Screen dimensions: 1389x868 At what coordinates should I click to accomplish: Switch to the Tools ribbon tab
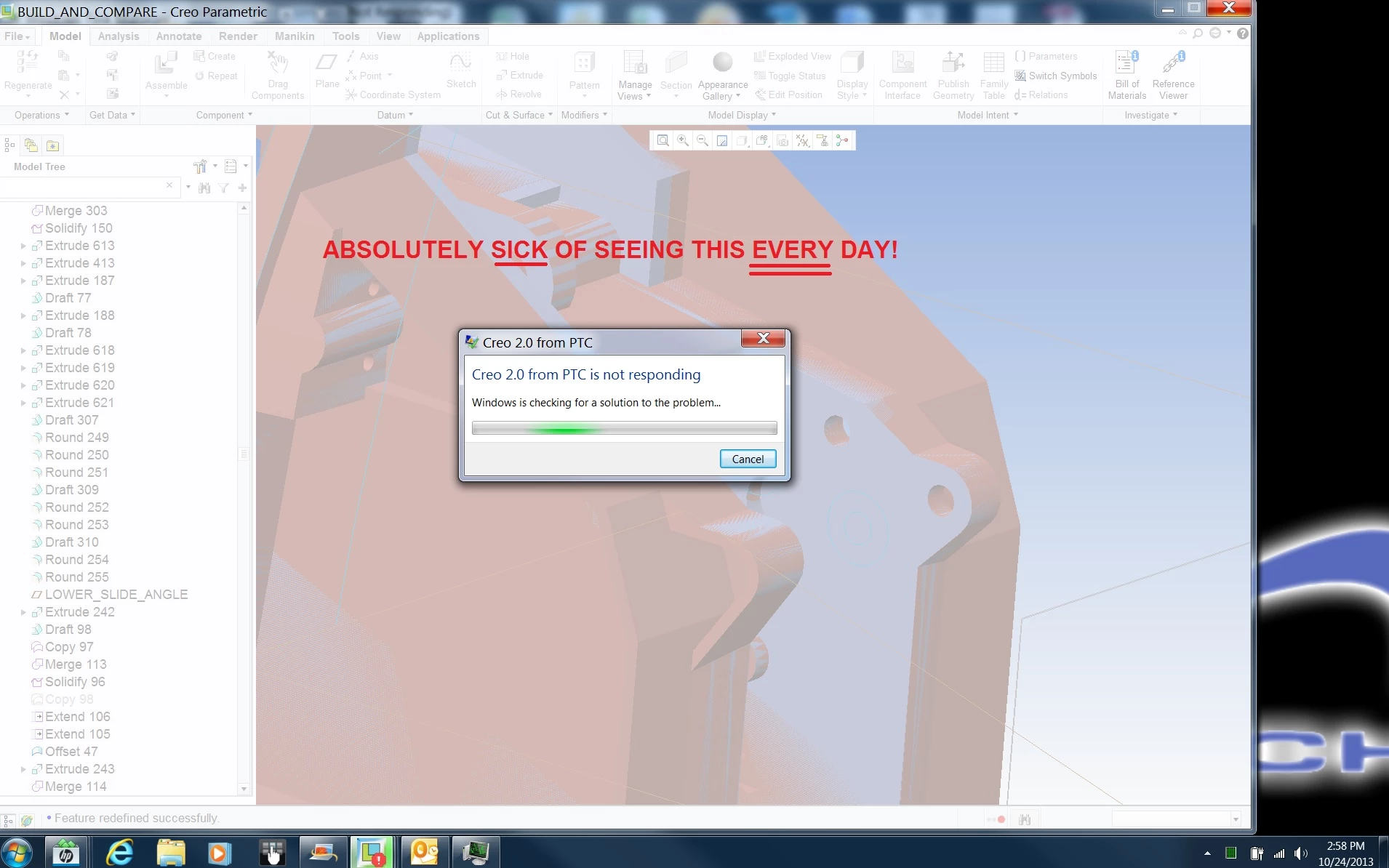(345, 36)
